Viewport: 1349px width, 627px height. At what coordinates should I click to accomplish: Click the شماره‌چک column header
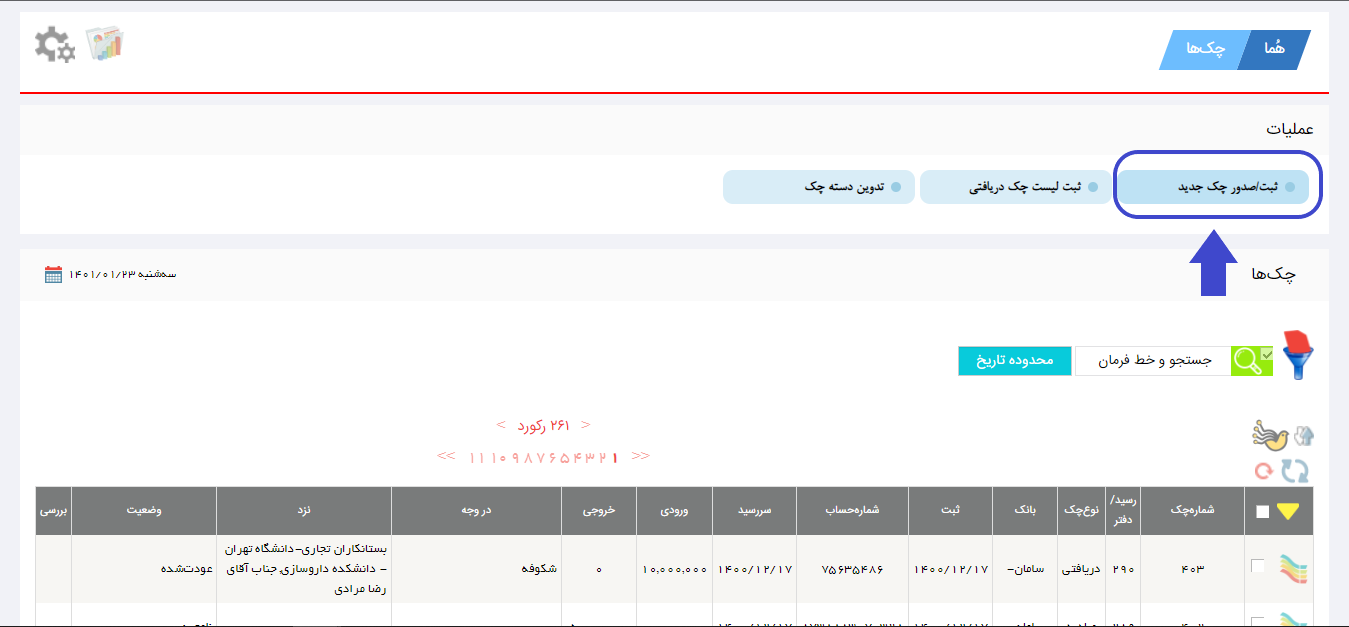(x=1193, y=510)
